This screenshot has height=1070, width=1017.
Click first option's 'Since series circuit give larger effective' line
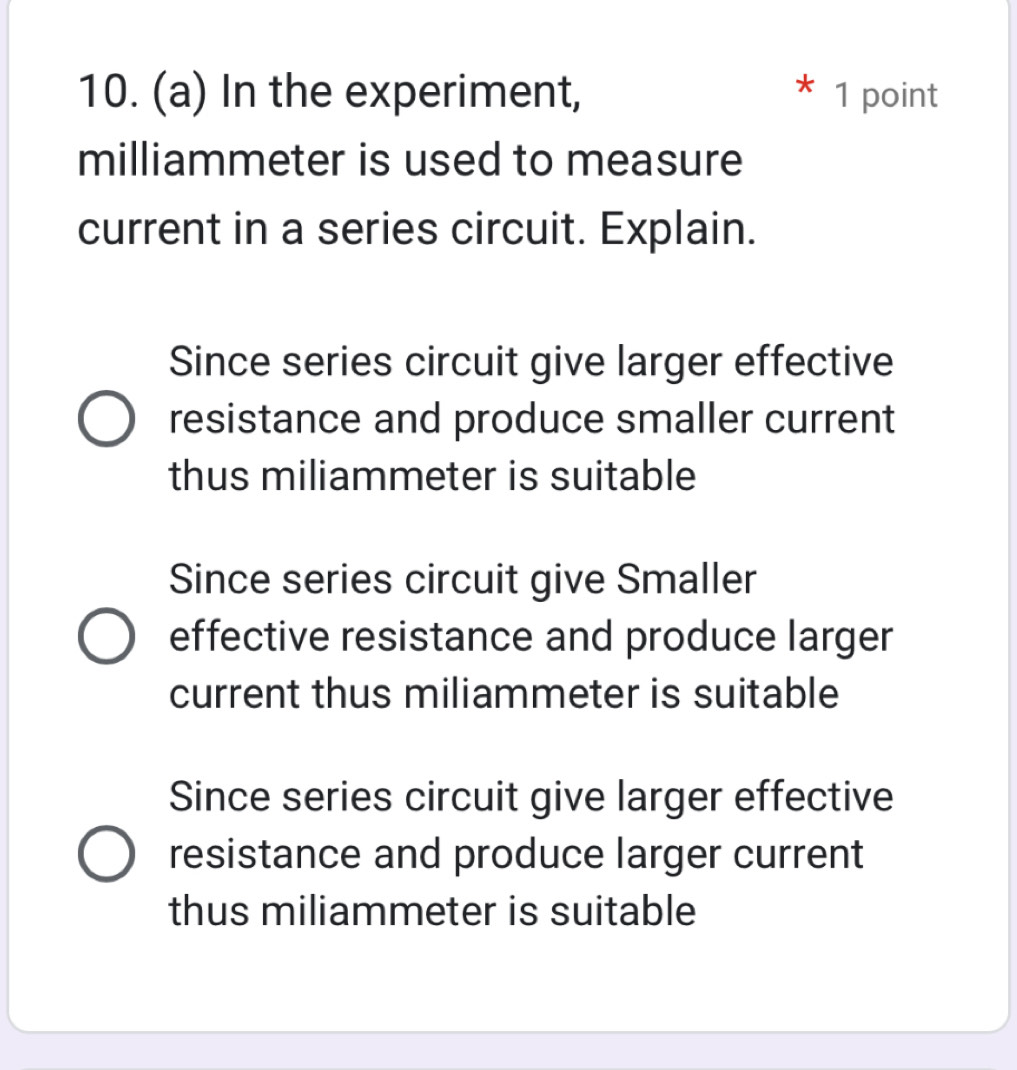[x=531, y=361]
